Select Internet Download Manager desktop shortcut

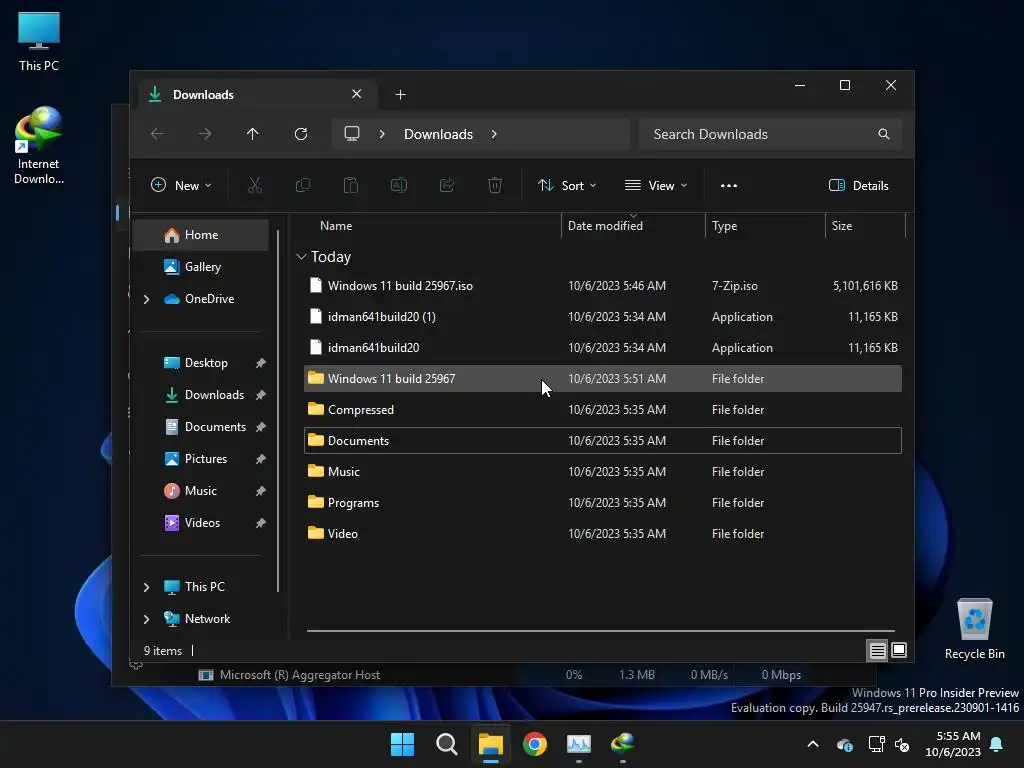(39, 146)
